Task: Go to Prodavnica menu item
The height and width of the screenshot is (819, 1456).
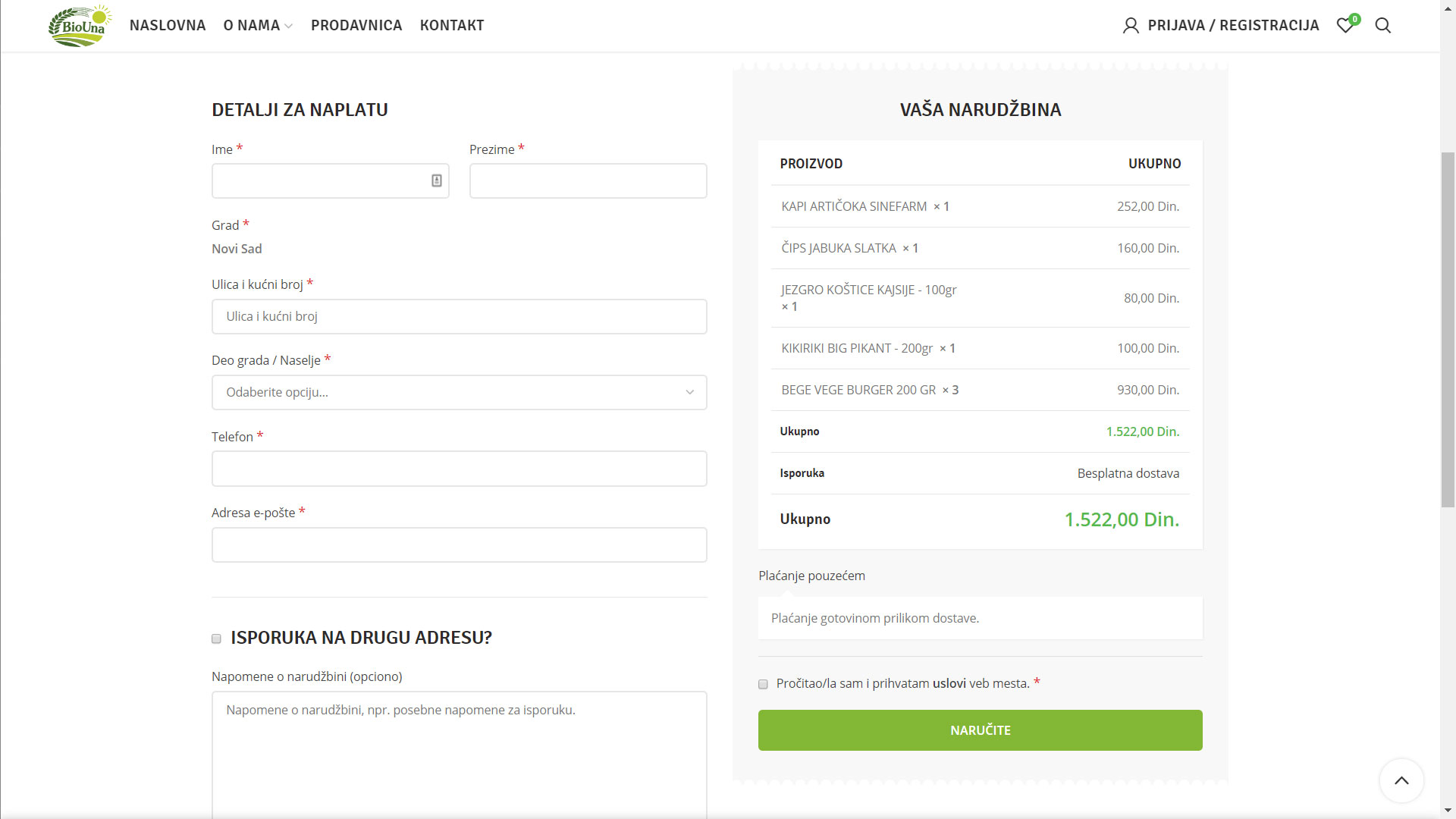Action: [x=356, y=26]
